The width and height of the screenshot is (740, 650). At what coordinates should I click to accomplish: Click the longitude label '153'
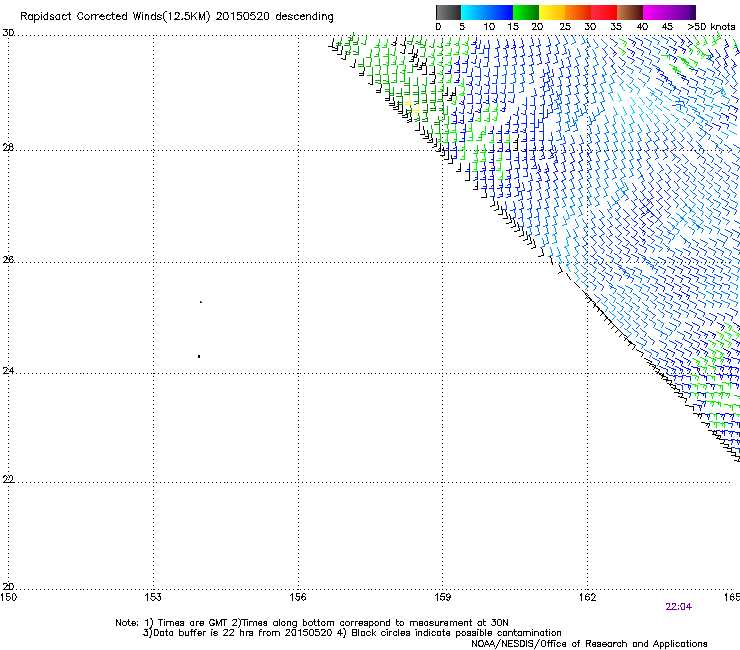point(153,597)
